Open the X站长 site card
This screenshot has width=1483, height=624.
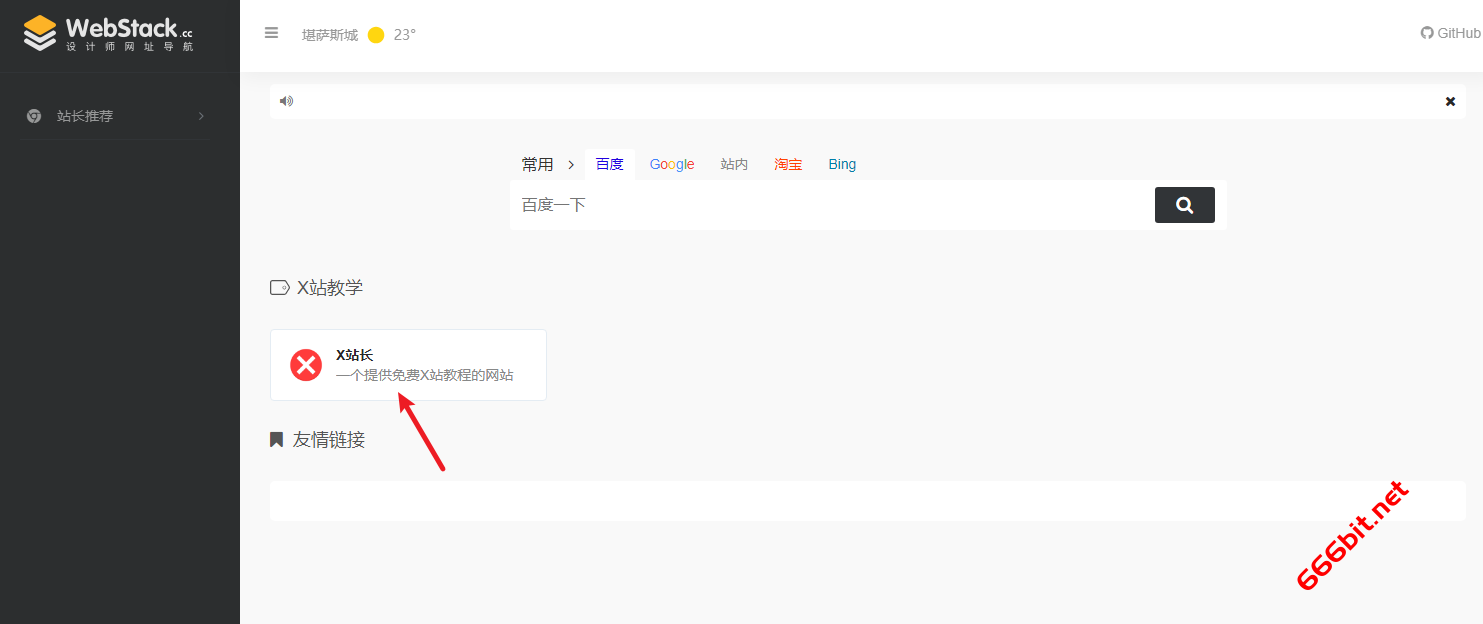coord(425,365)
